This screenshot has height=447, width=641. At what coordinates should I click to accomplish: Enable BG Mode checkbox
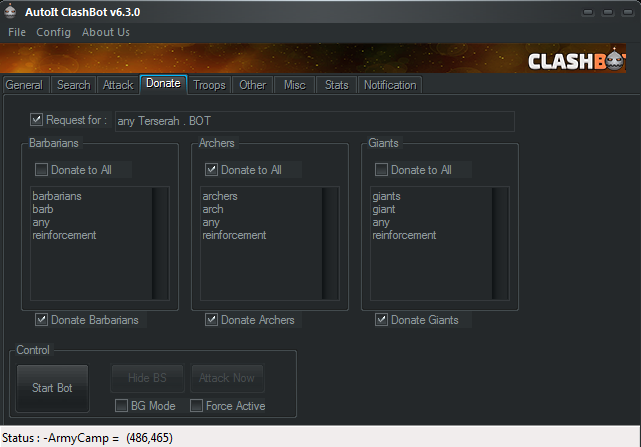[121, 405]
